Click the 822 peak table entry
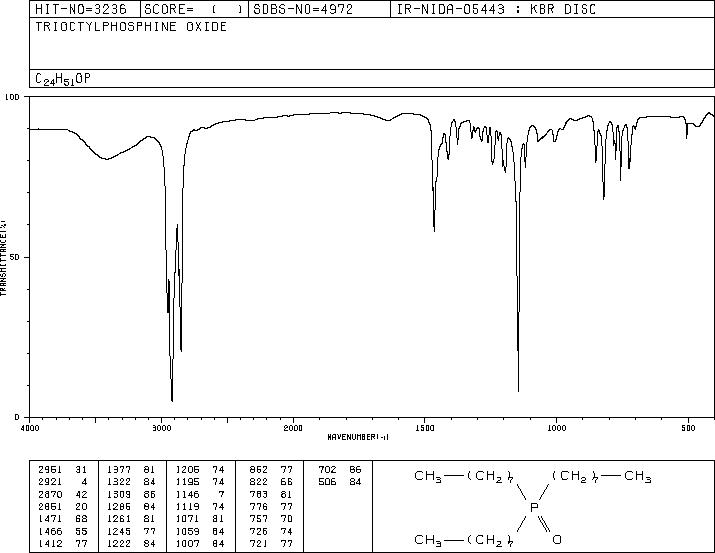This screenshot has height=553, width=715. [x=259, y=482]
